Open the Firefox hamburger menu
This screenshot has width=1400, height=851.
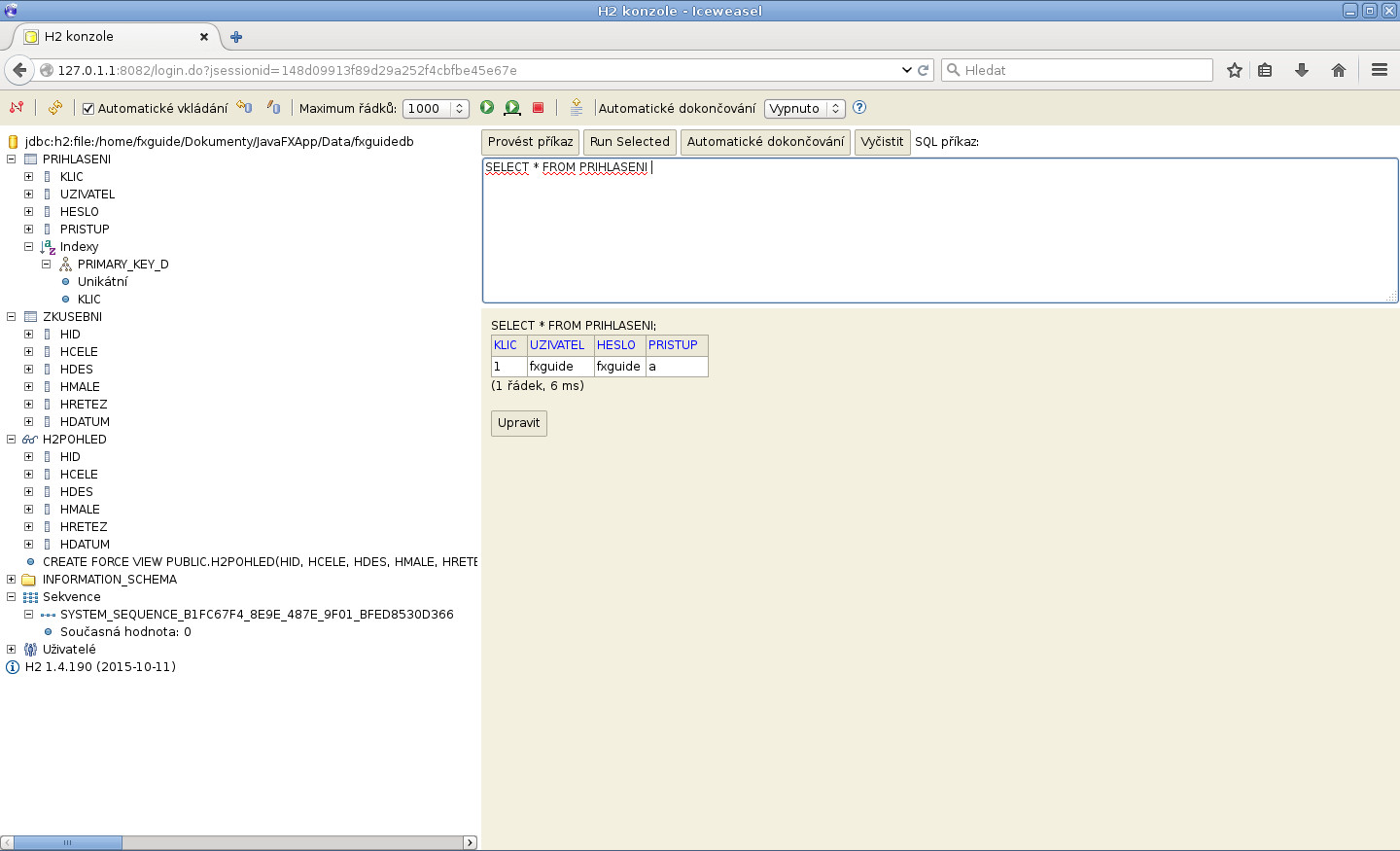tap(1379, 70)
